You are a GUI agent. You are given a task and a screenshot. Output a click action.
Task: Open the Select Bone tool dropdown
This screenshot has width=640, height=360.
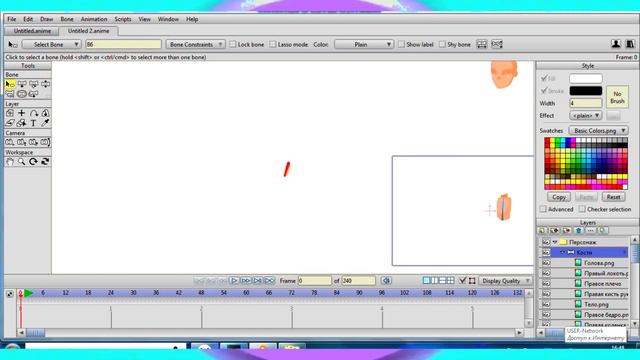coord(51,44)
